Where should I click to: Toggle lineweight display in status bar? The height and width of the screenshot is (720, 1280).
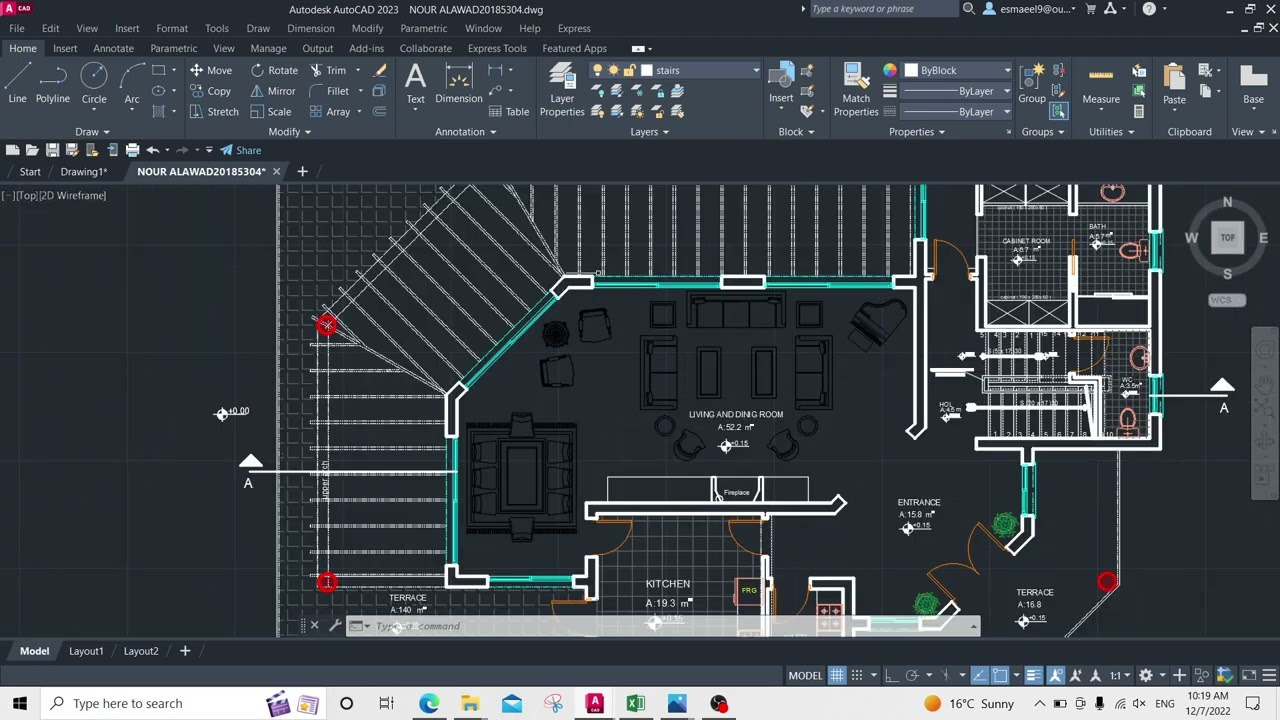click(1034, 675)
